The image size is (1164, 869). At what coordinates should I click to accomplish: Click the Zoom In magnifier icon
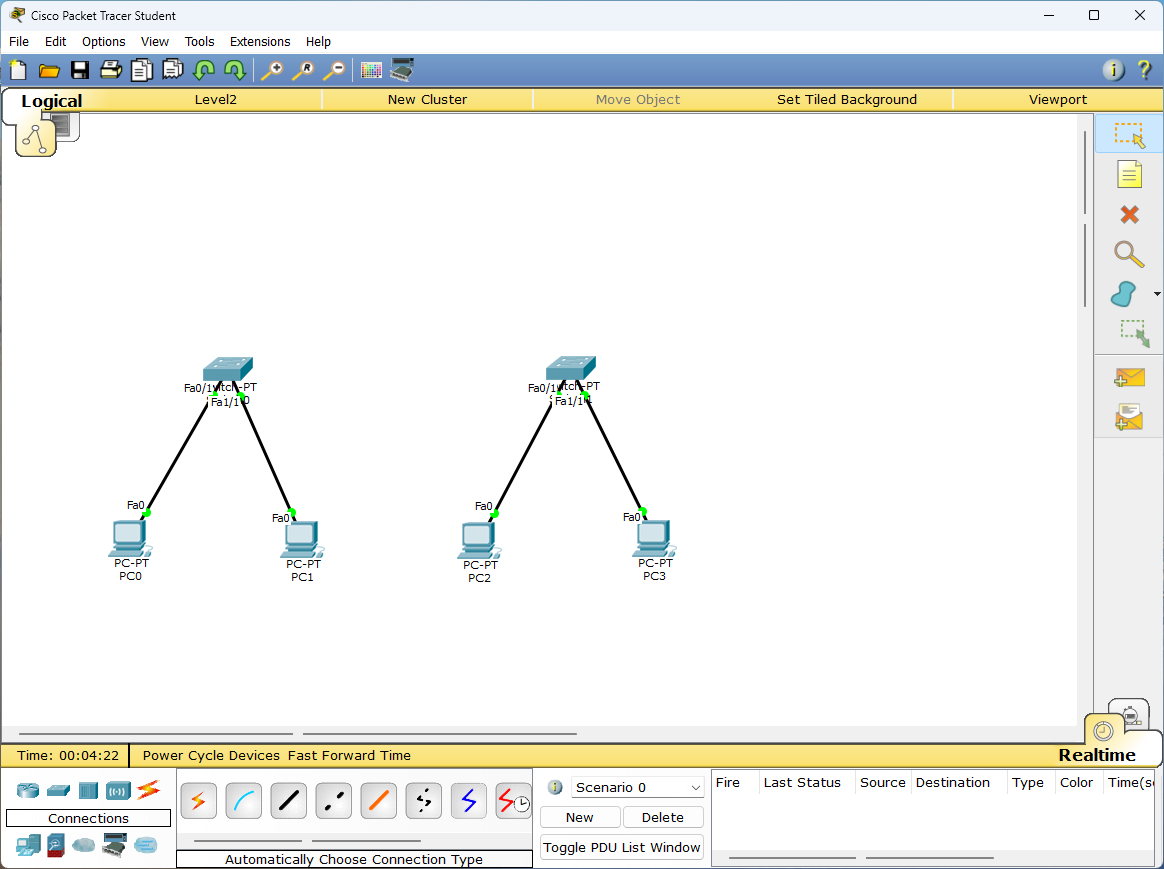click(x=272, y=70)
